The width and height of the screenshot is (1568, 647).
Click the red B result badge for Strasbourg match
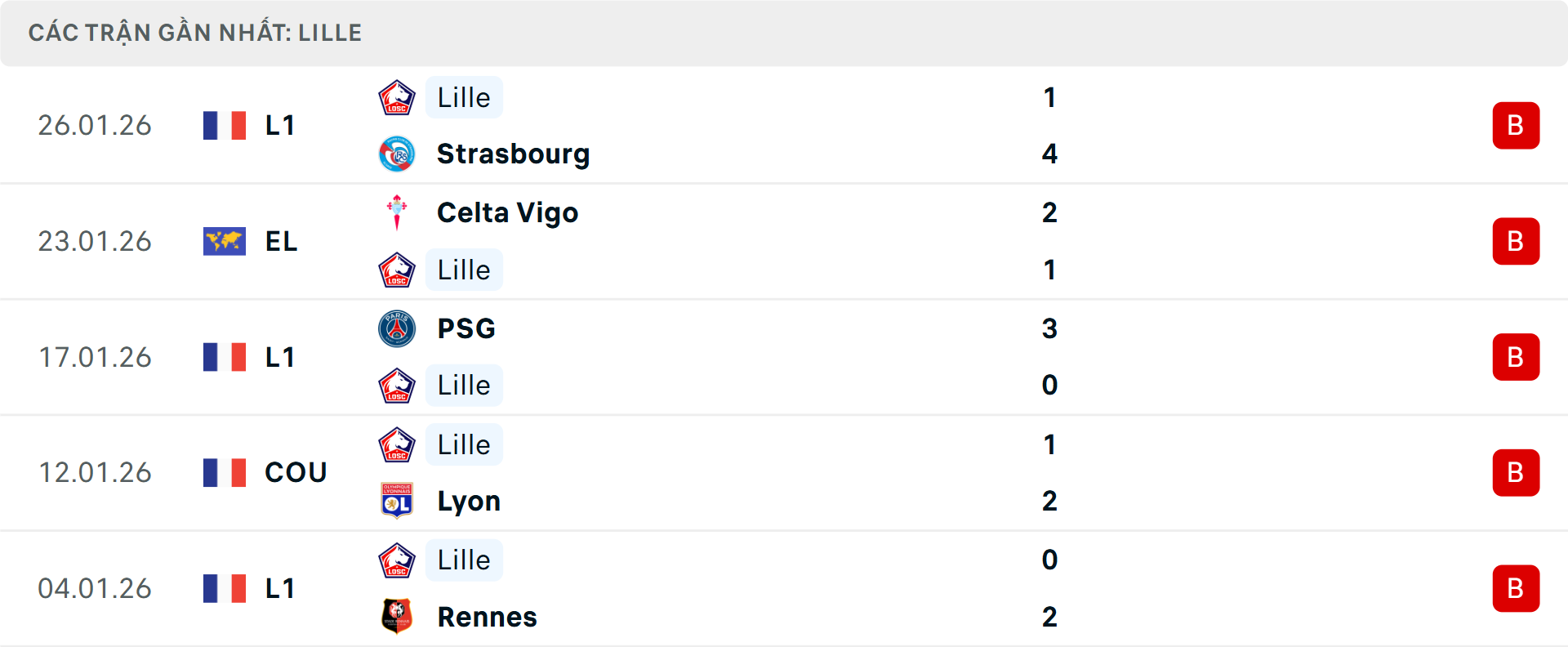[x=1516, y=125]
